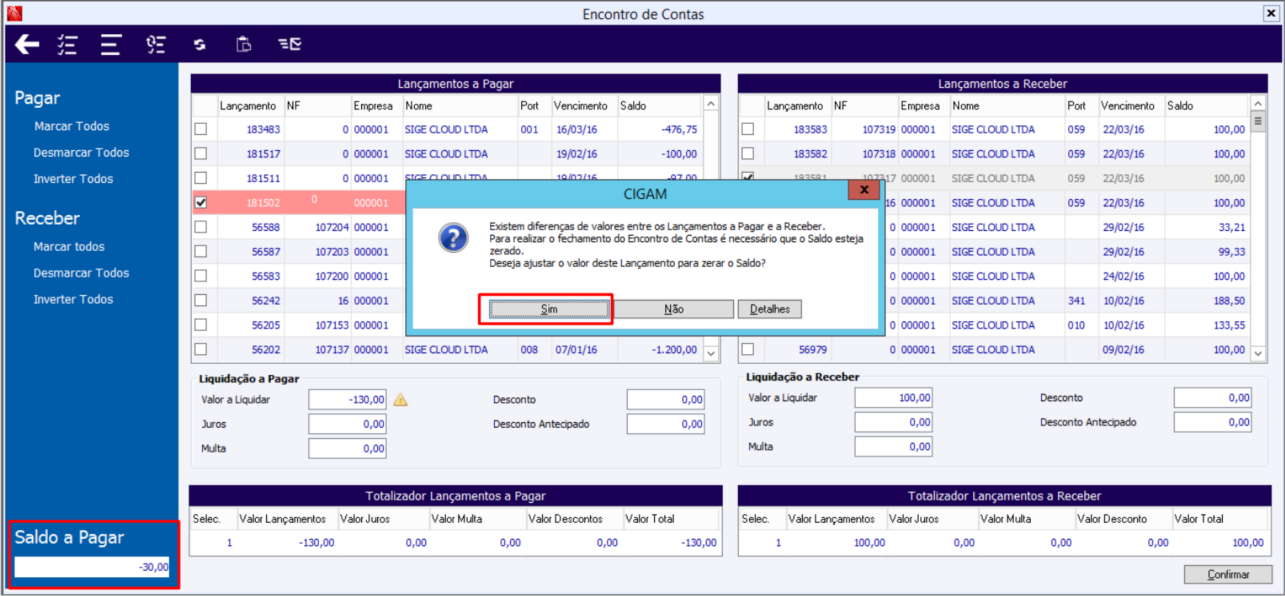Tick checkbox for receivable 183583
Image resolution: width=1285 pixels, height=596 pixels.
748,129
